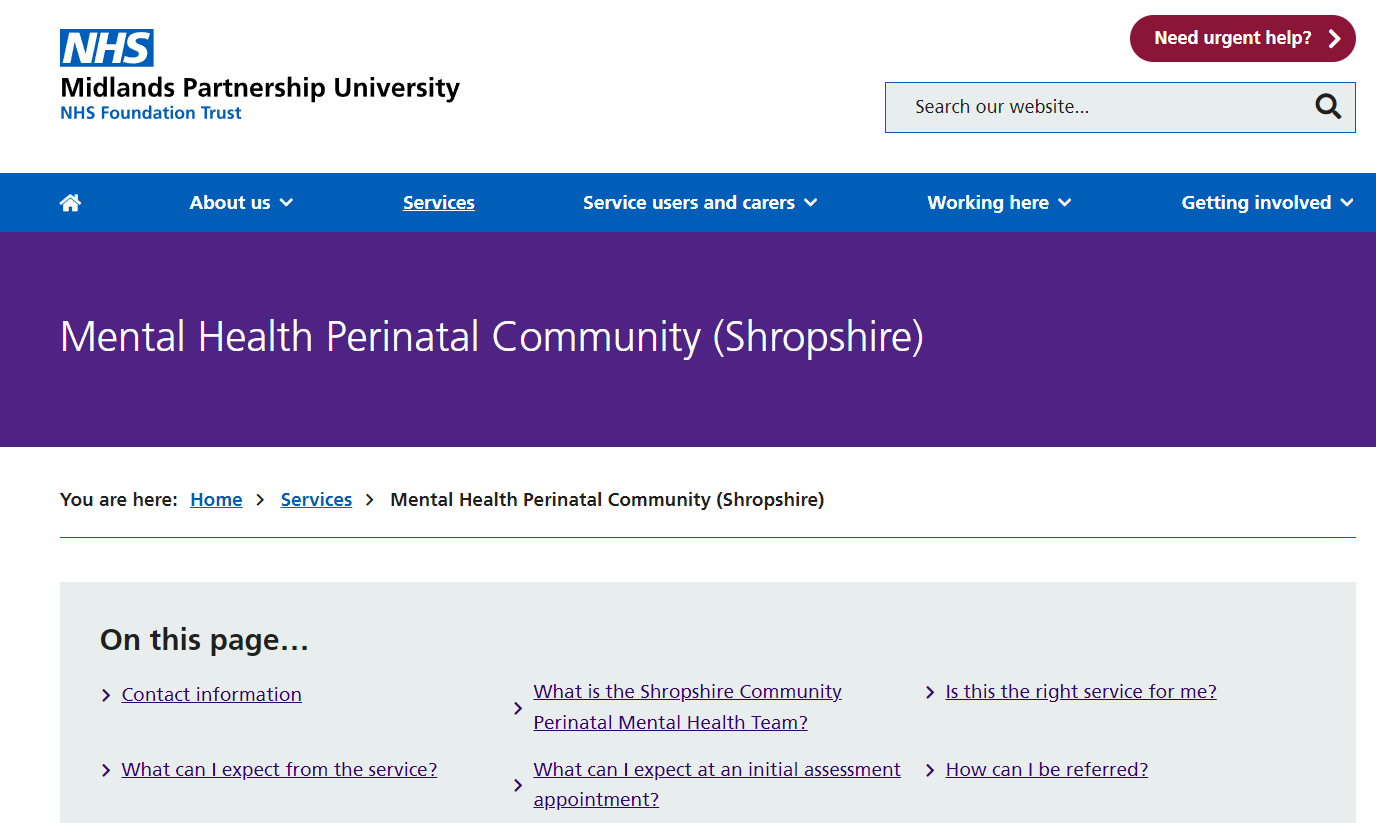Click the magnifying glass search icon

tap(1328, 107)
